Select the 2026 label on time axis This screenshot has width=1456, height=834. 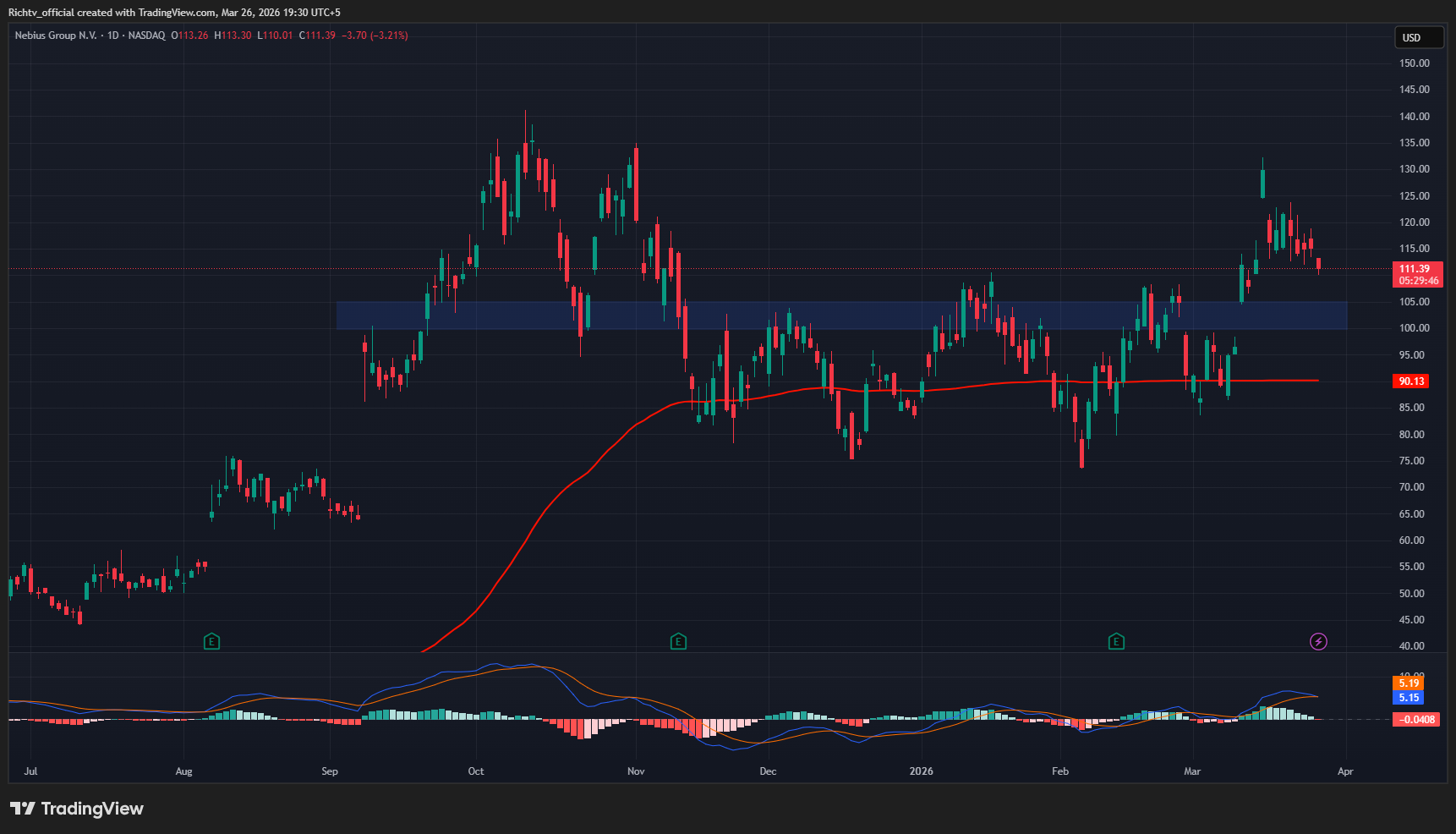coord(921,771)
